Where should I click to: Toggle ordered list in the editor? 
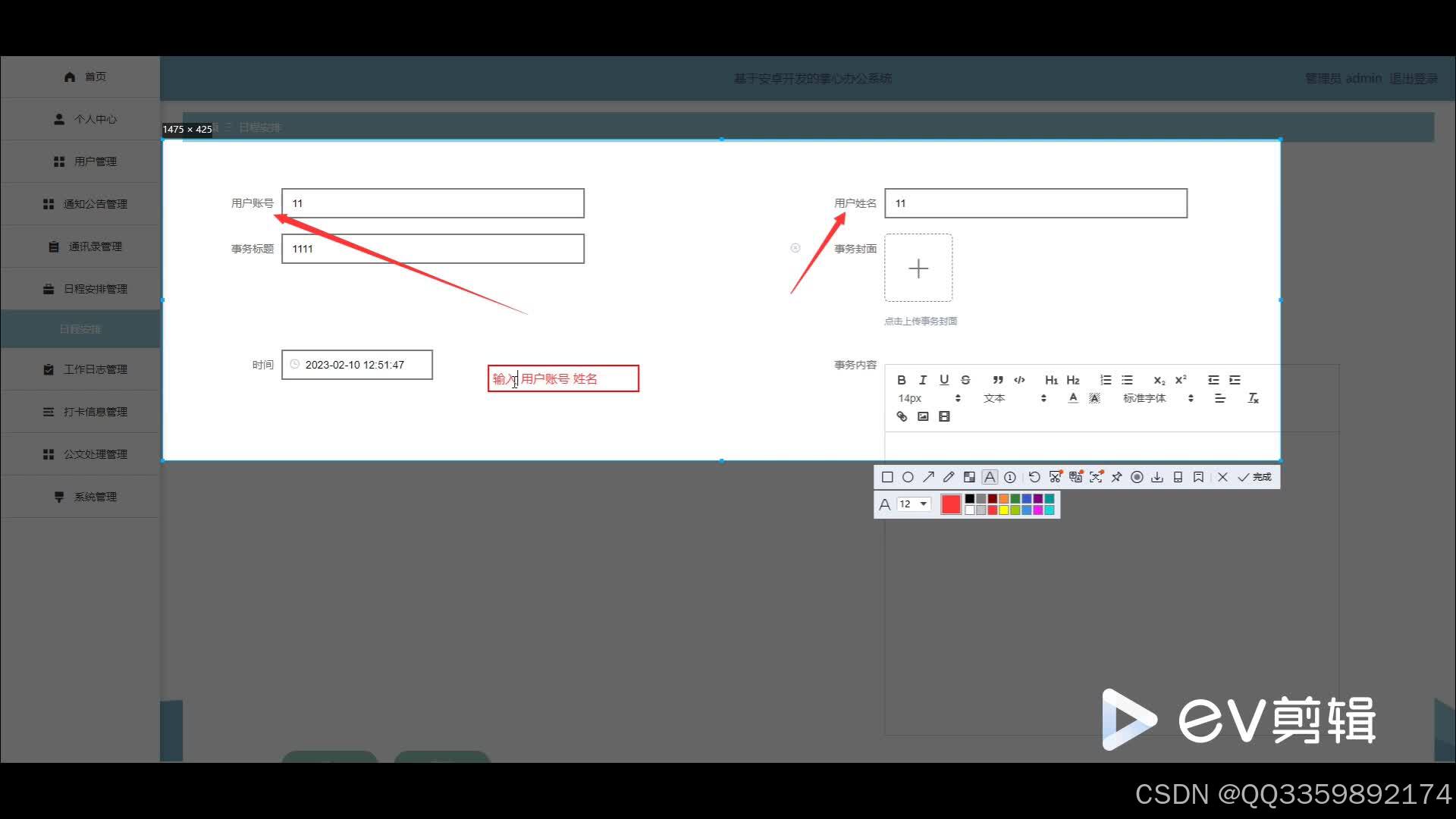[1106, 380]
